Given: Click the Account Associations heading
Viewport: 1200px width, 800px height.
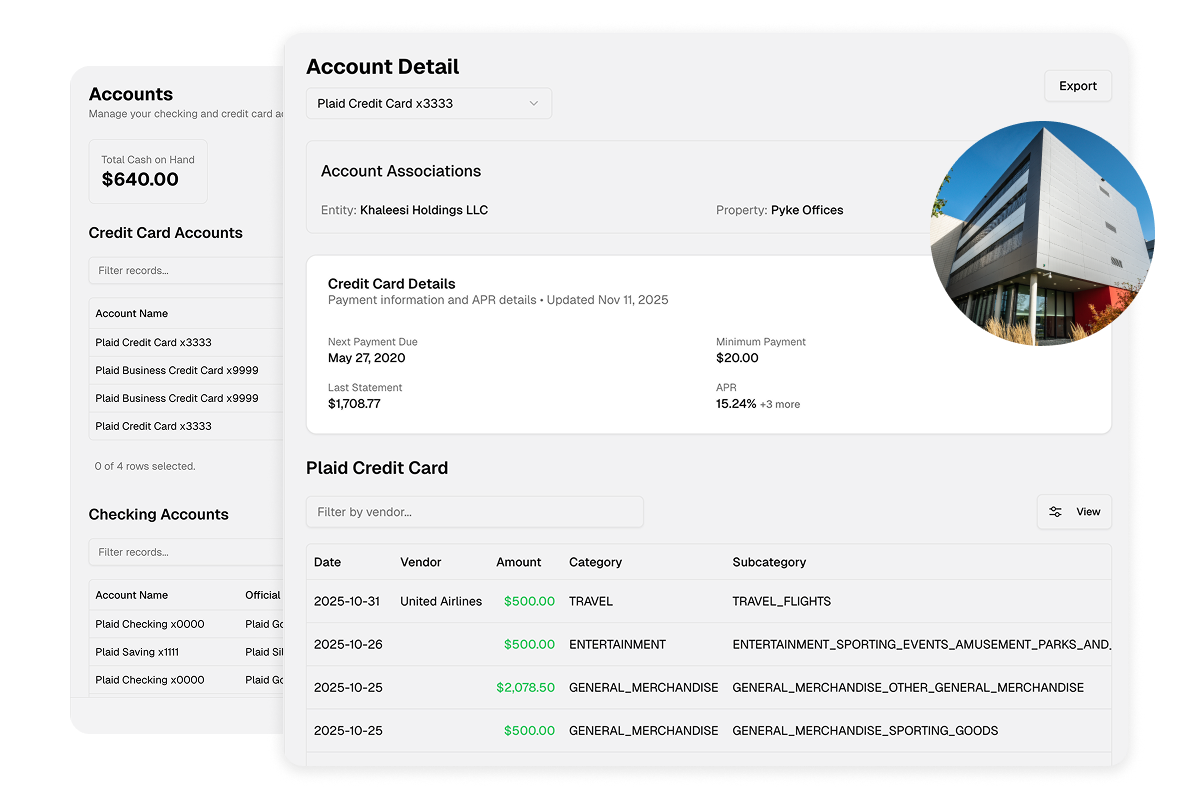Looking at the screenshot, I should click(401, 171).
